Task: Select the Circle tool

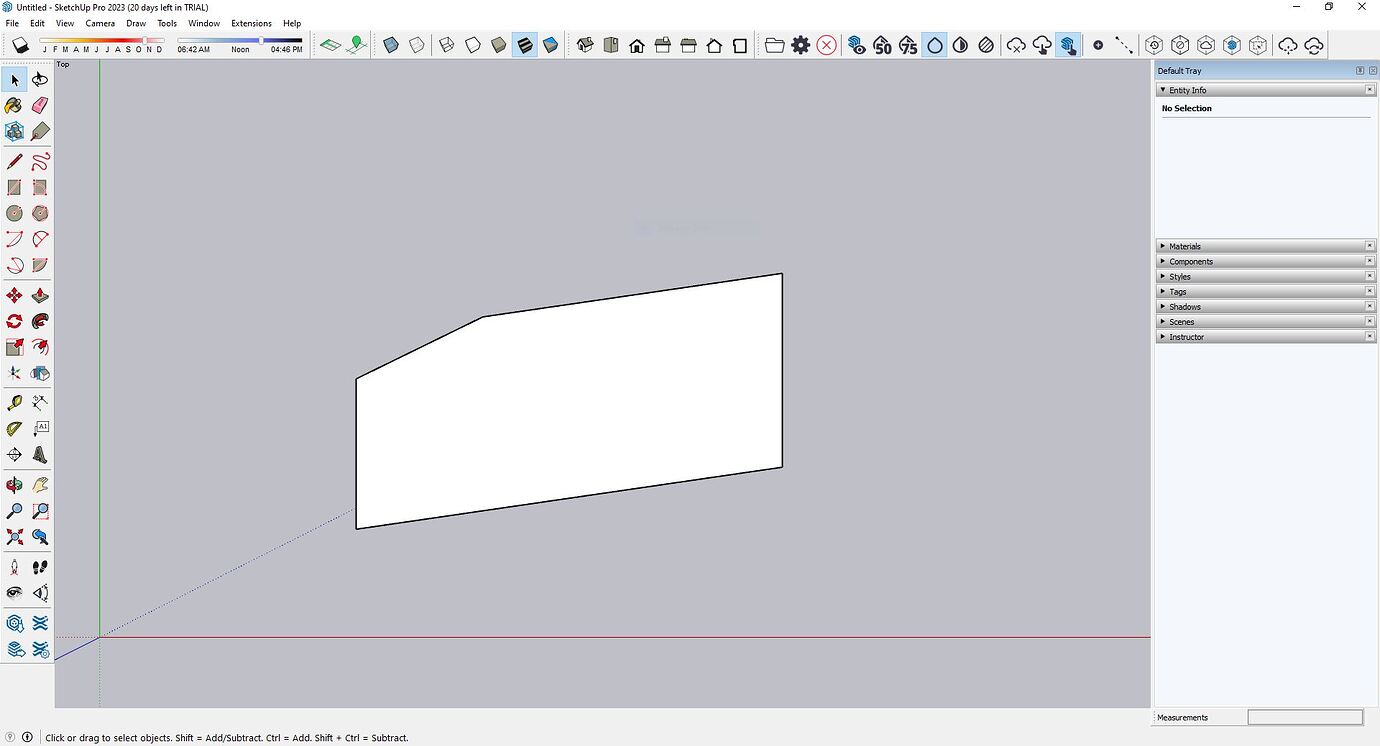Action: 14,212
